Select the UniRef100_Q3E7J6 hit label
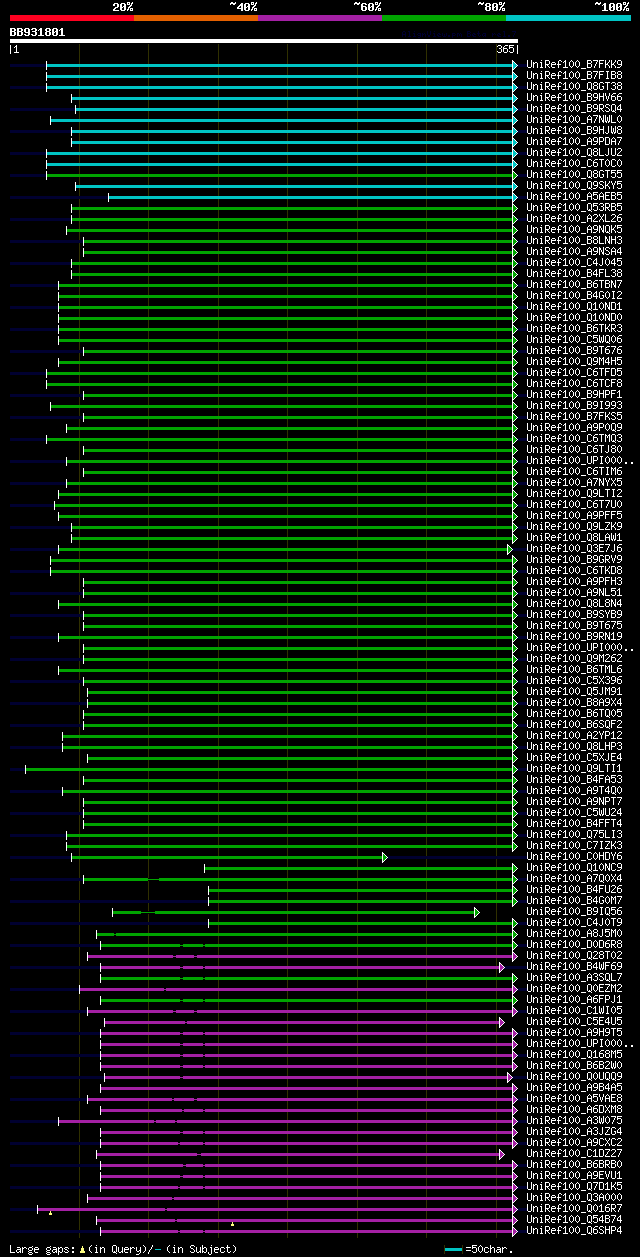Viewport: 640px width, 1257px height. [574, 549]
